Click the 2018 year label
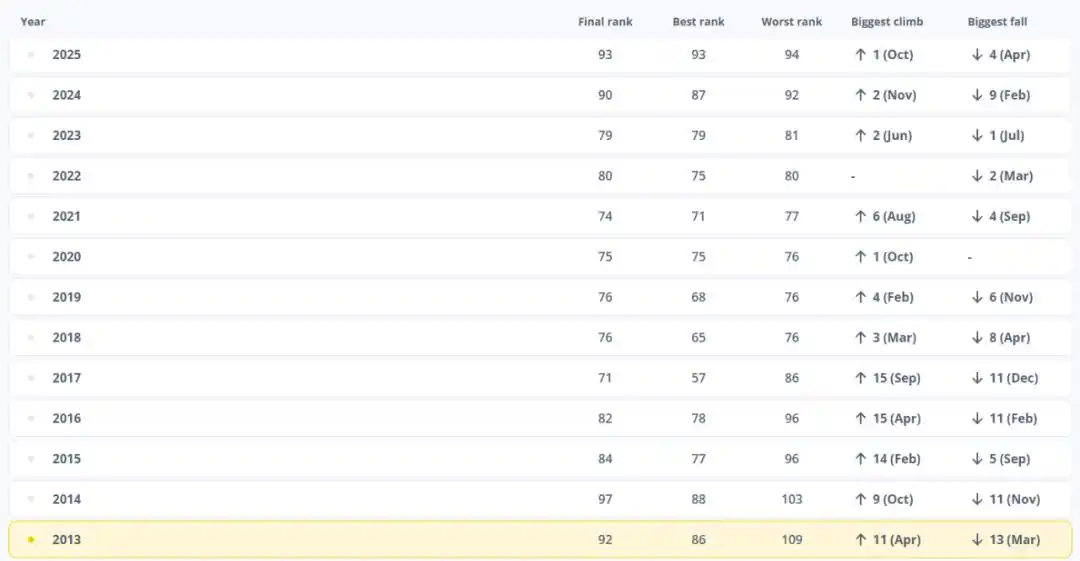 point(67,338)
